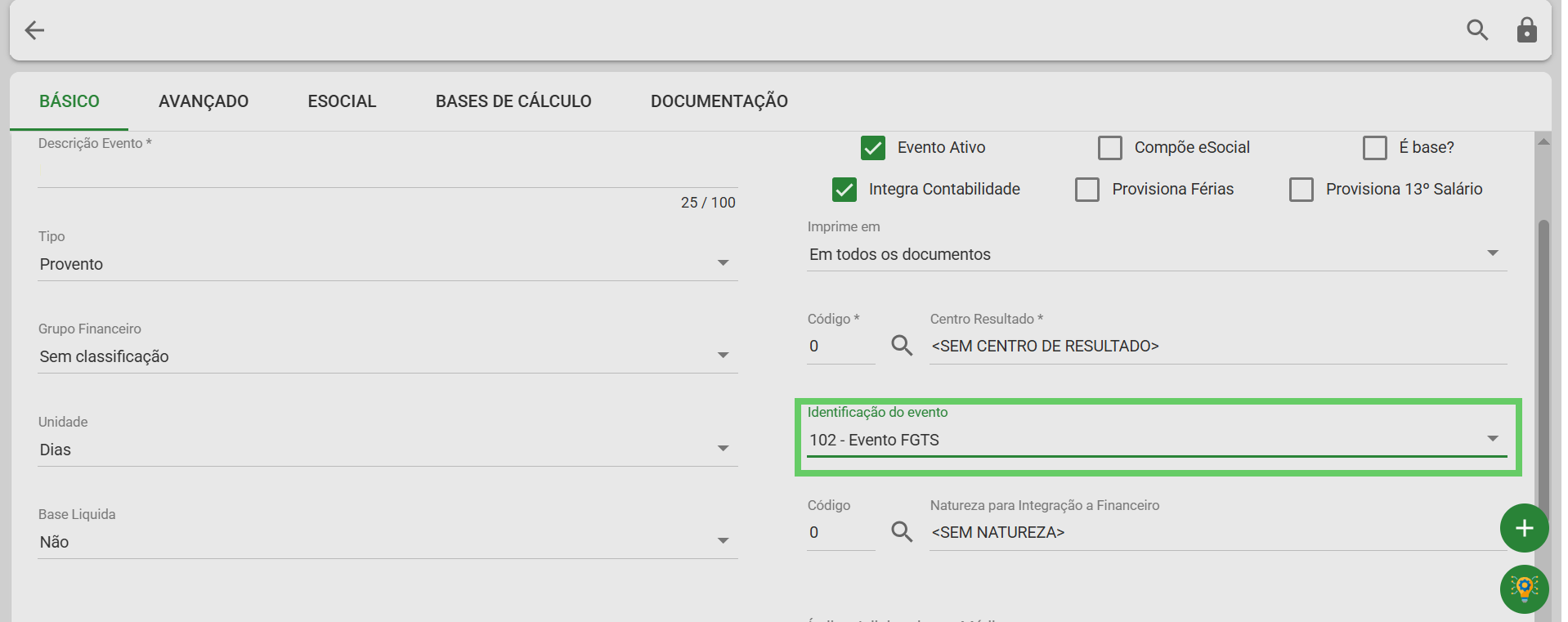Screen dimensions: 1568x622
Task: Open the Unidade dropdown showing Dias
Action: pyautogui.click(x=388, y=450)
